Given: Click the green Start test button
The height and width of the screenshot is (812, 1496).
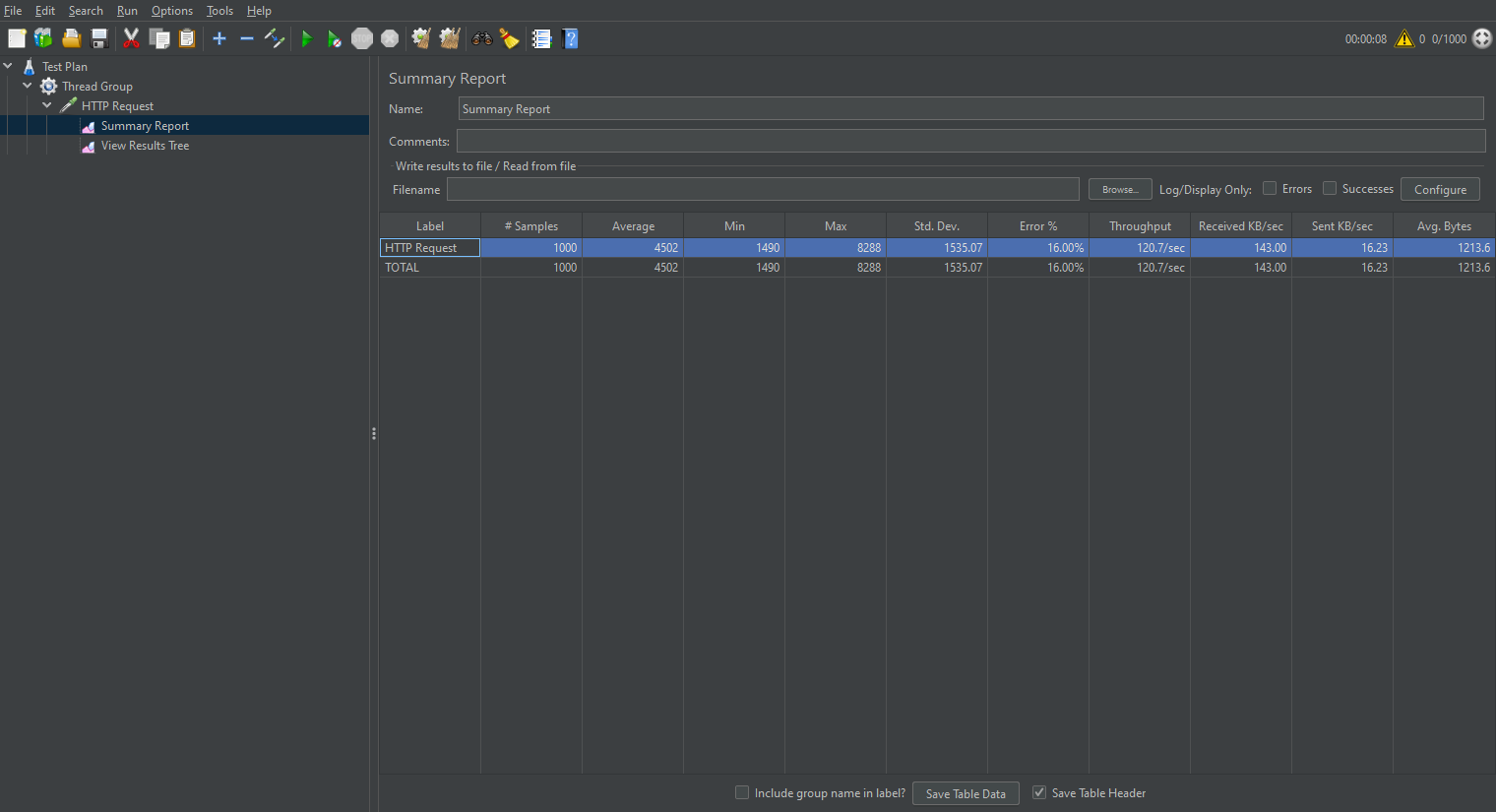Looking at the screenshot, I should coord(307,38).
